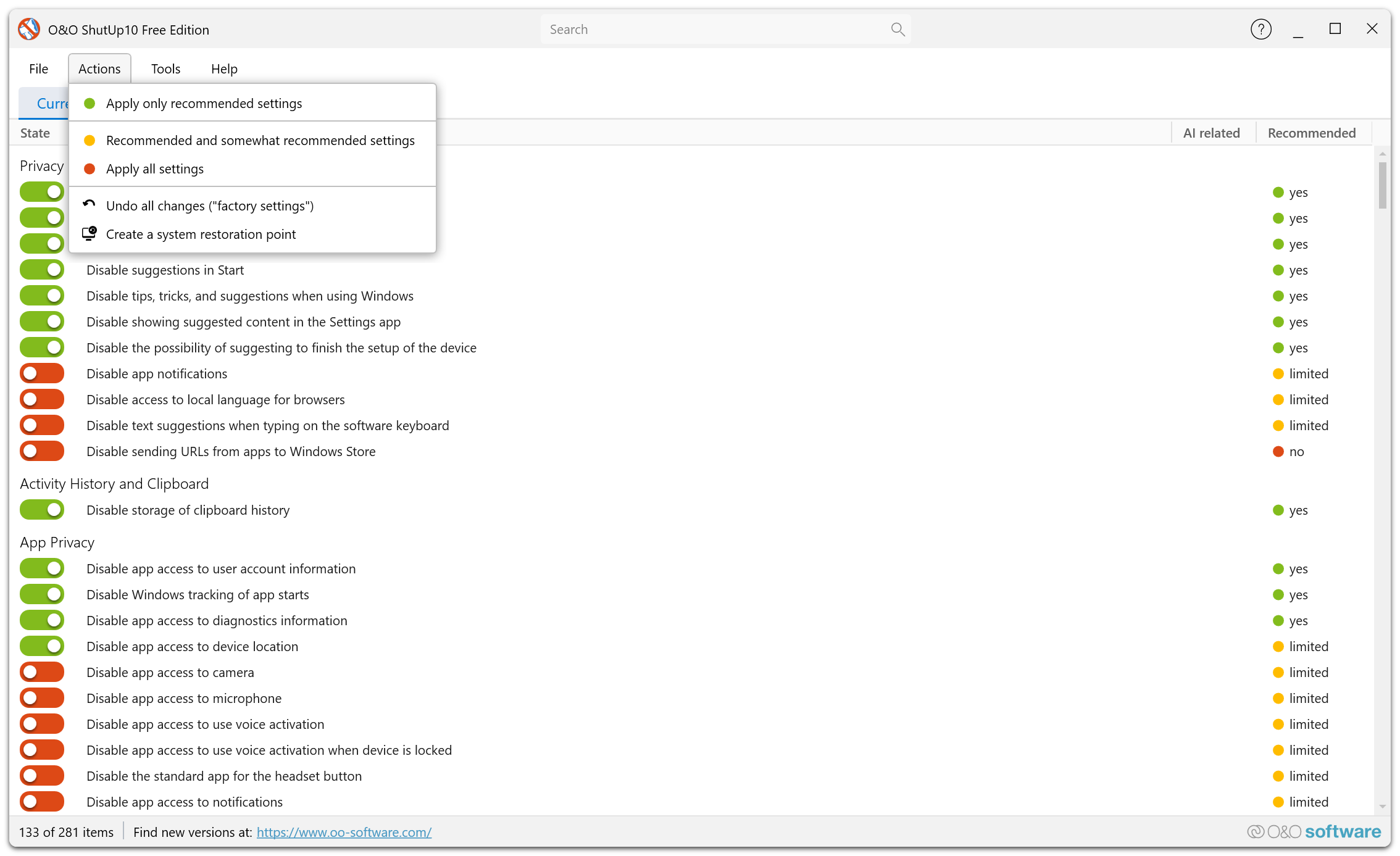Viewport: 1400px width, 856px height.
Task: Open the Help menu
Action: point(224,69)
